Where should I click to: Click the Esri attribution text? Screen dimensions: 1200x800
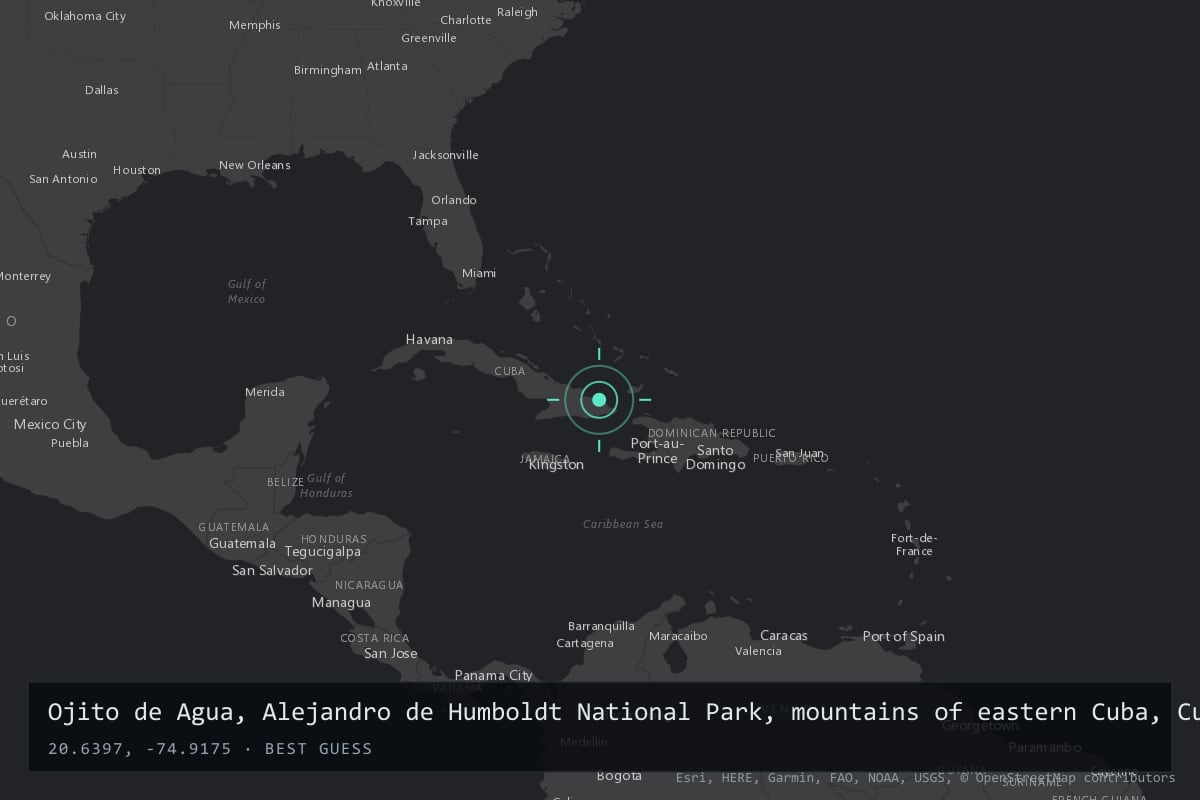pyautogui.click(x=691, y=777)
